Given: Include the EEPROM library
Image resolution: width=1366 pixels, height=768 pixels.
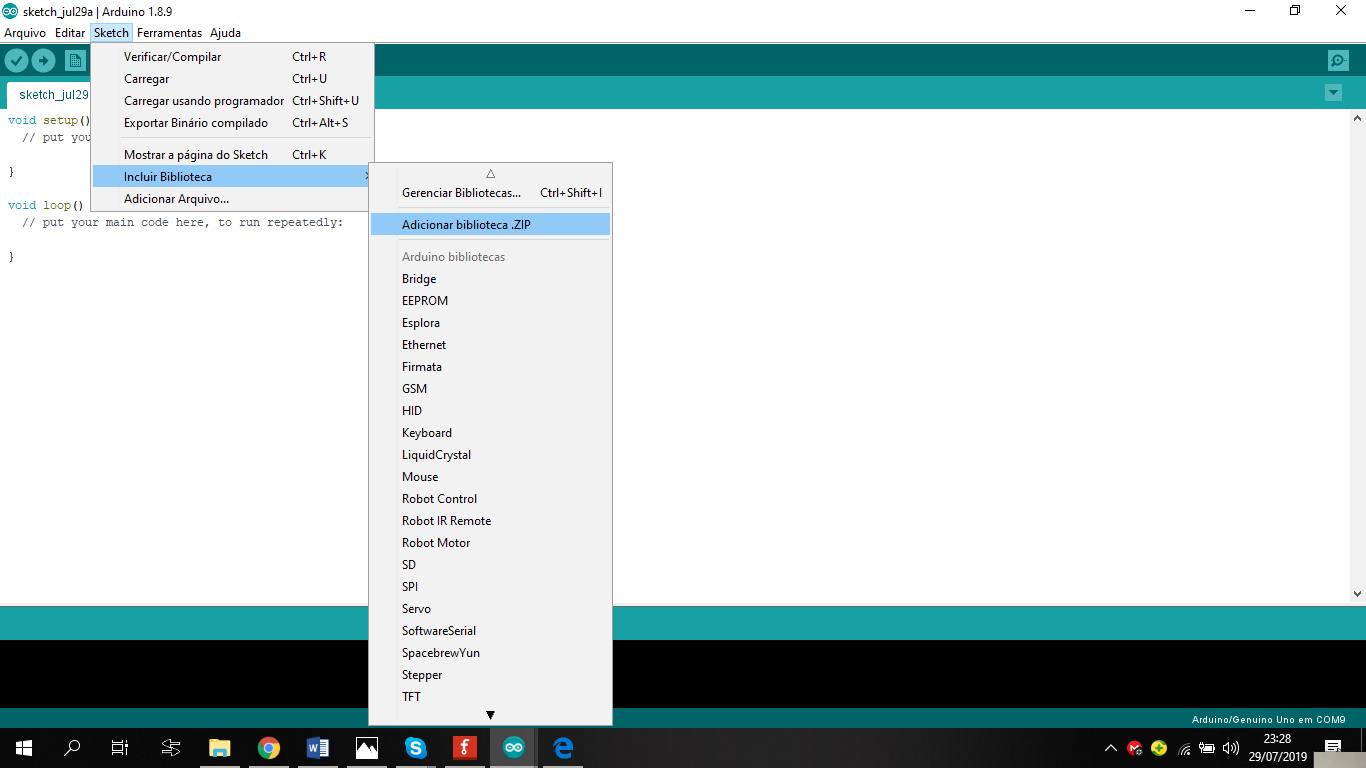Looking at the screenshot, I should click(490, 301).
